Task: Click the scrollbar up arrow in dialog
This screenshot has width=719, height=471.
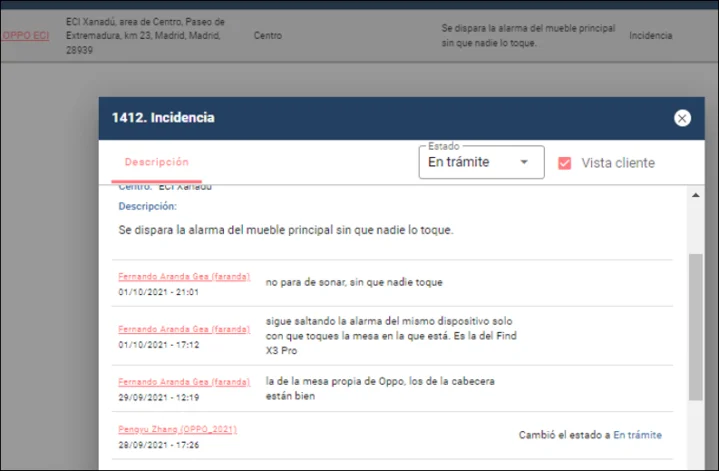Action: click(x=696, y=197)
